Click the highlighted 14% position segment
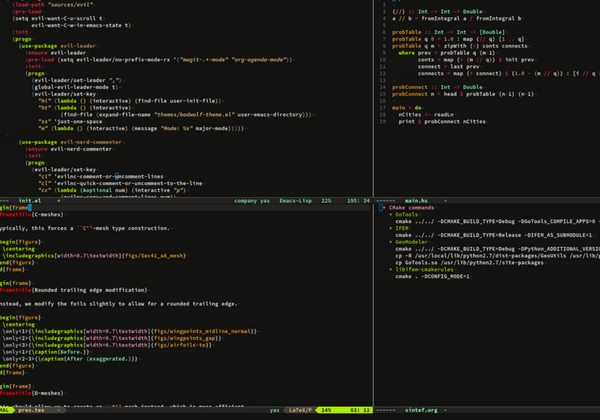The width and height of the screenshot is (600, 420). click(326, 410)
